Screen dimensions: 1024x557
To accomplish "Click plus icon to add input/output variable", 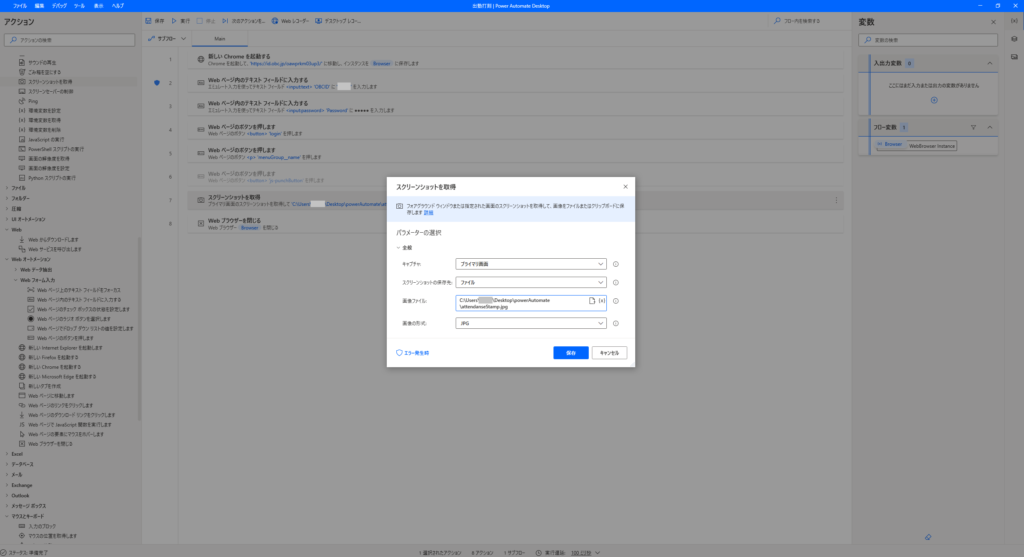I will pos(934,100).
